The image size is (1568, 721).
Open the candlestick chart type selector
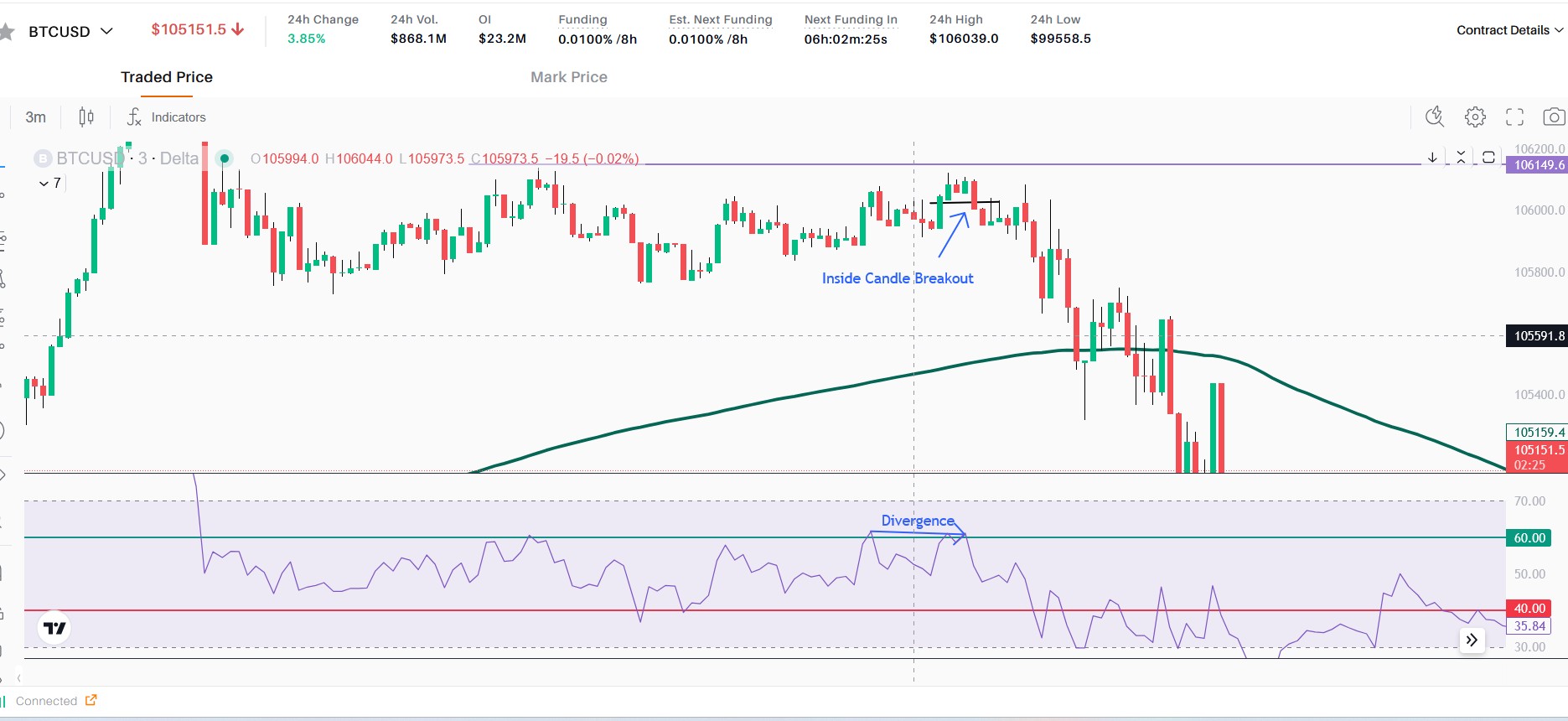click(x=86, y=117)
